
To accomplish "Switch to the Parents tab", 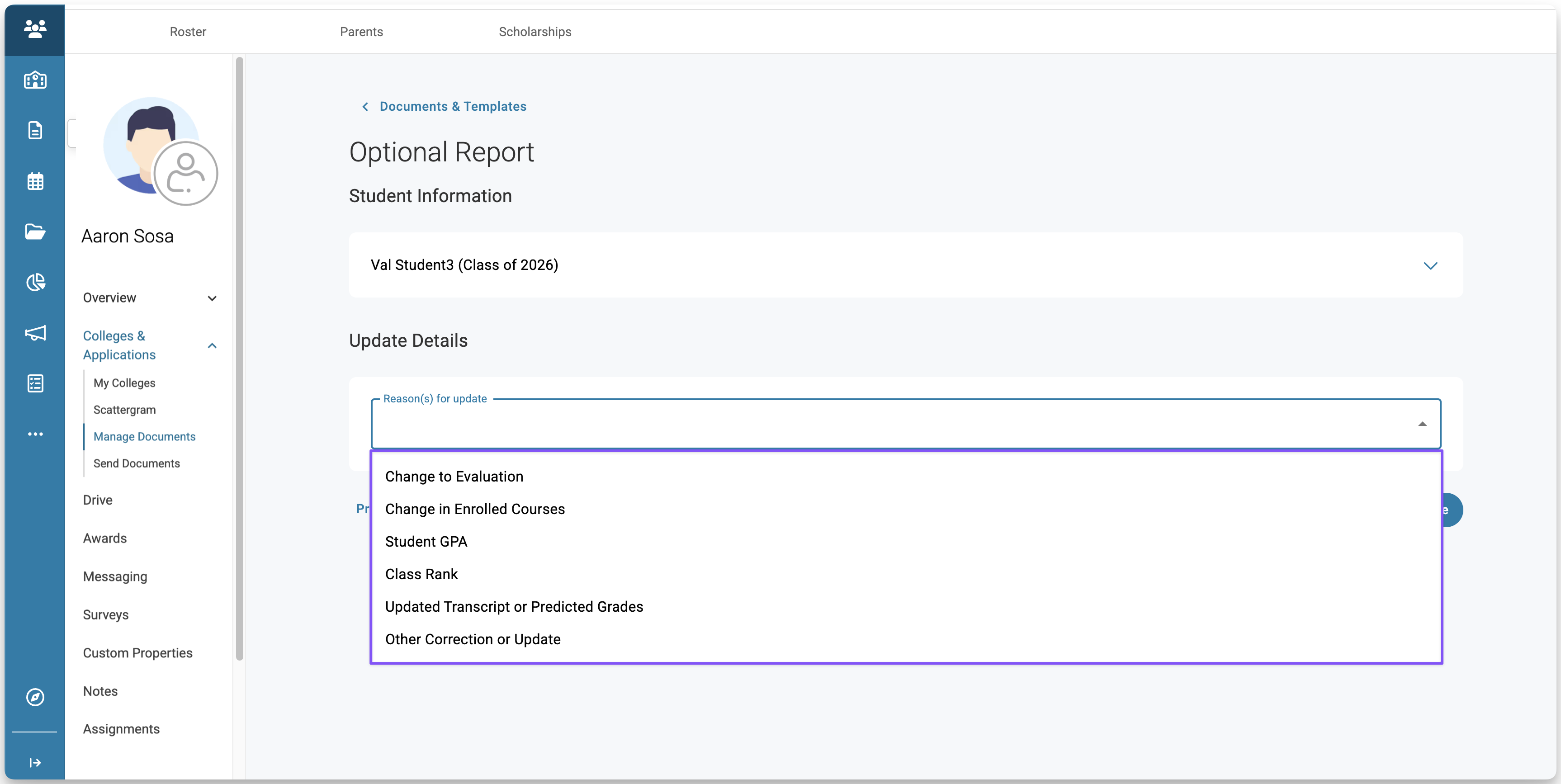I will [361, 32].
